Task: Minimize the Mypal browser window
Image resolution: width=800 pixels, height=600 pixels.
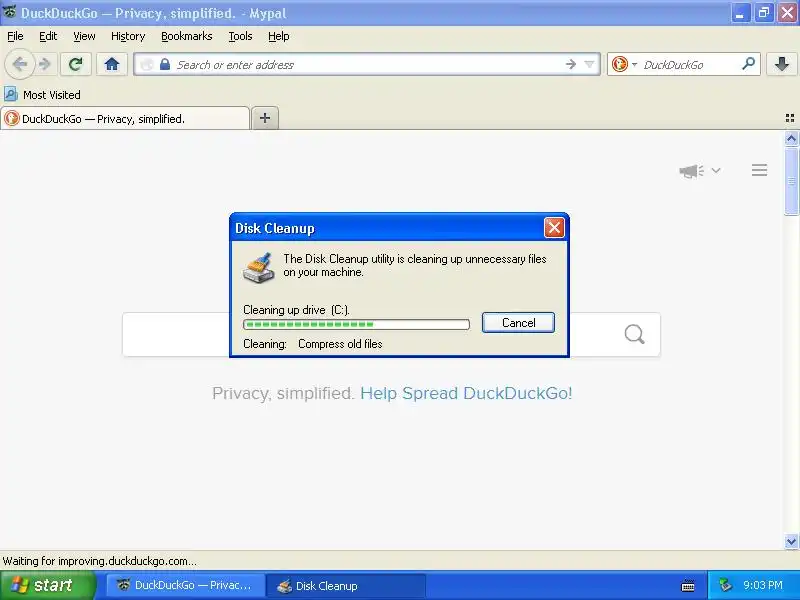Action: [741, 13]
